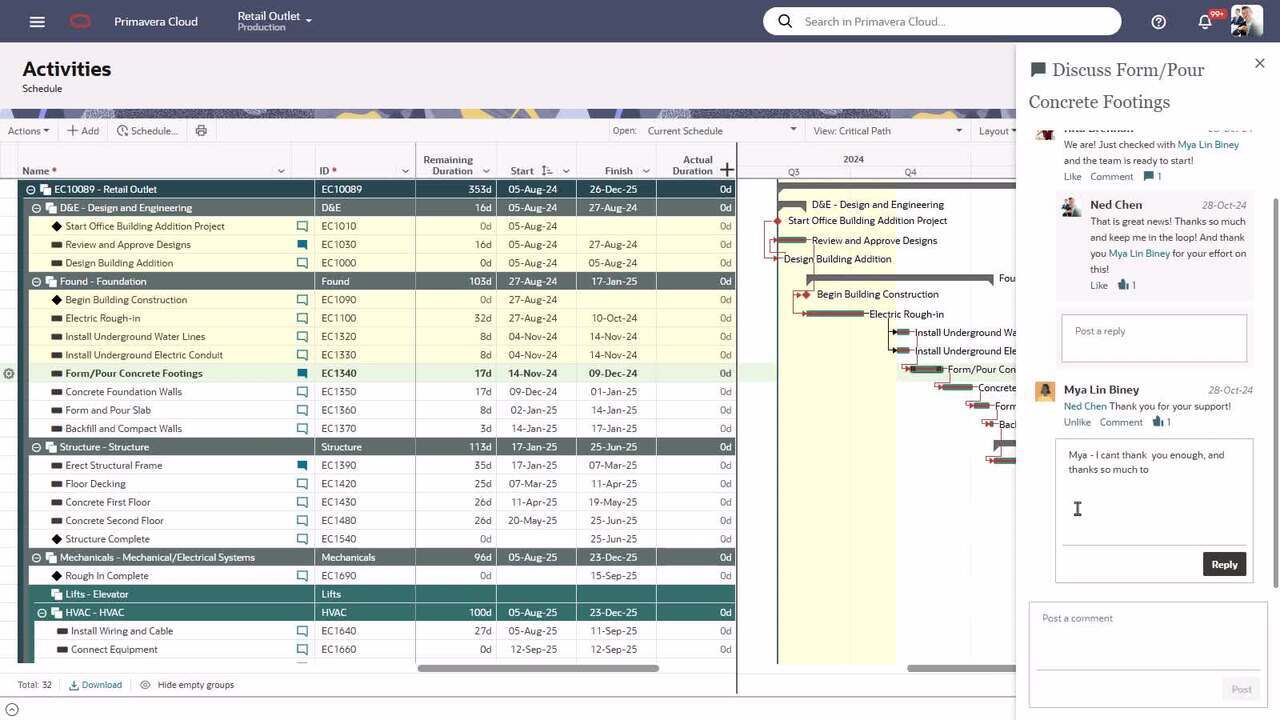Click the thumbs-up icon on Ned Chen's comment
The height and width of the screenshot is (720, 1280).
coord(1123,285)
